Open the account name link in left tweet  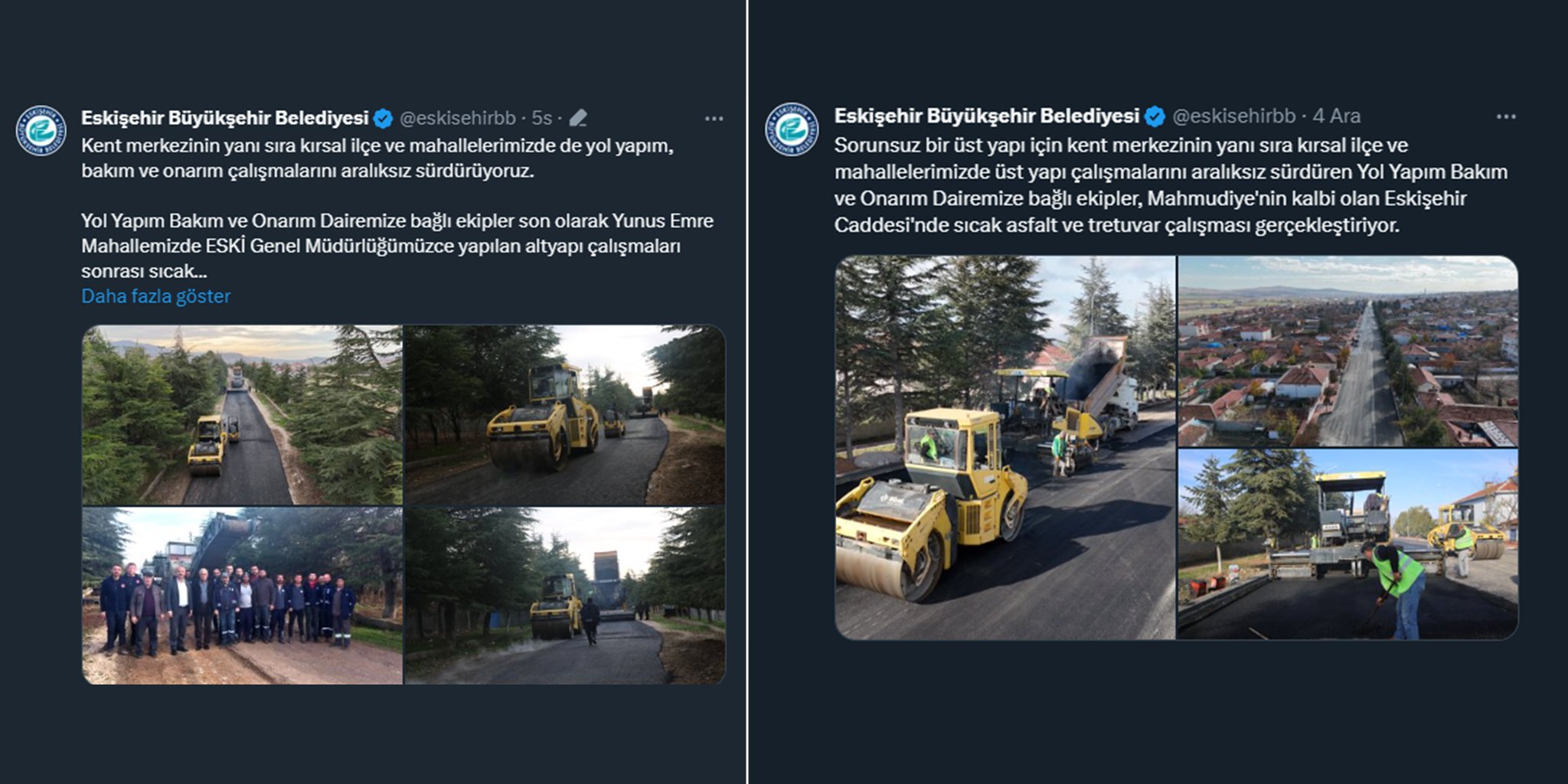pos(225,118)
